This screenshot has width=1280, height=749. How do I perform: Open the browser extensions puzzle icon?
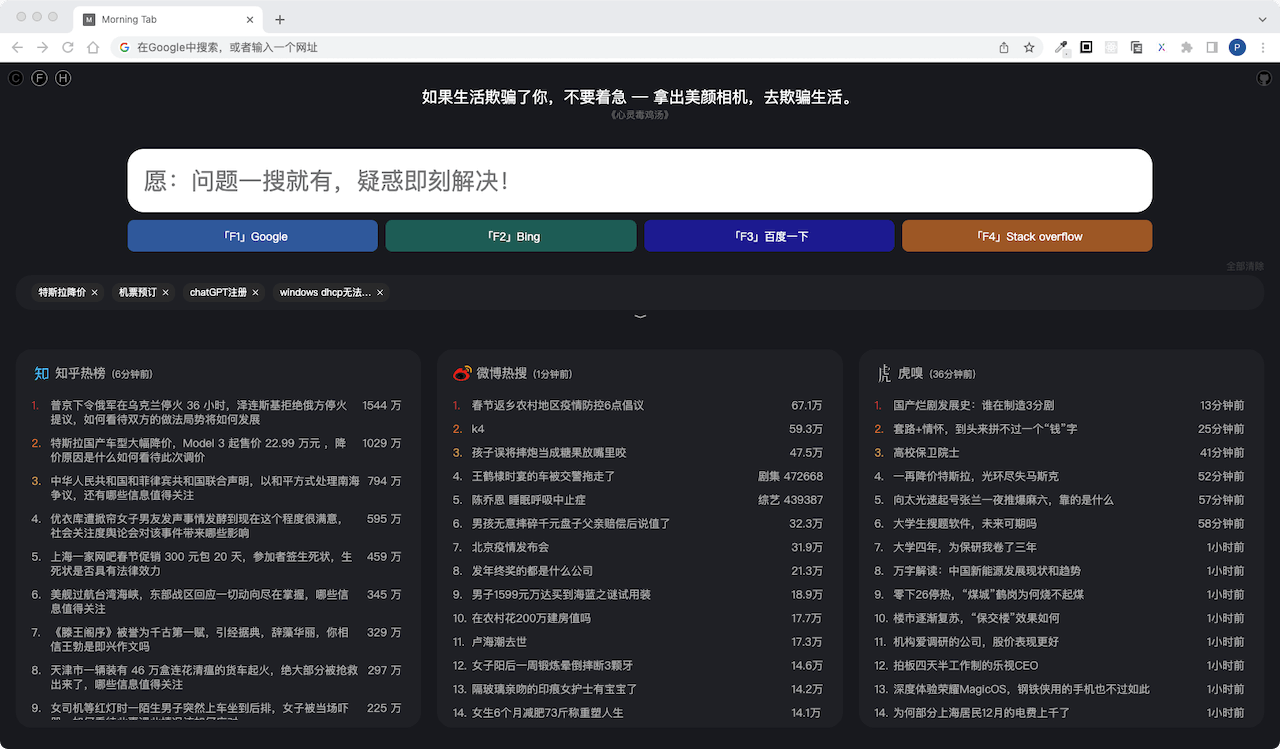[x=1186, y=47]
